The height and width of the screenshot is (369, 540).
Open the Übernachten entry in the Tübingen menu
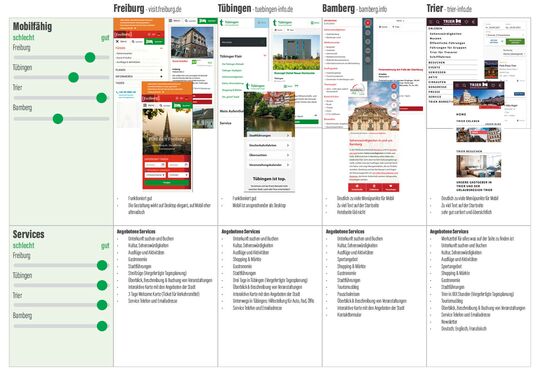click(x=269, y=155)
